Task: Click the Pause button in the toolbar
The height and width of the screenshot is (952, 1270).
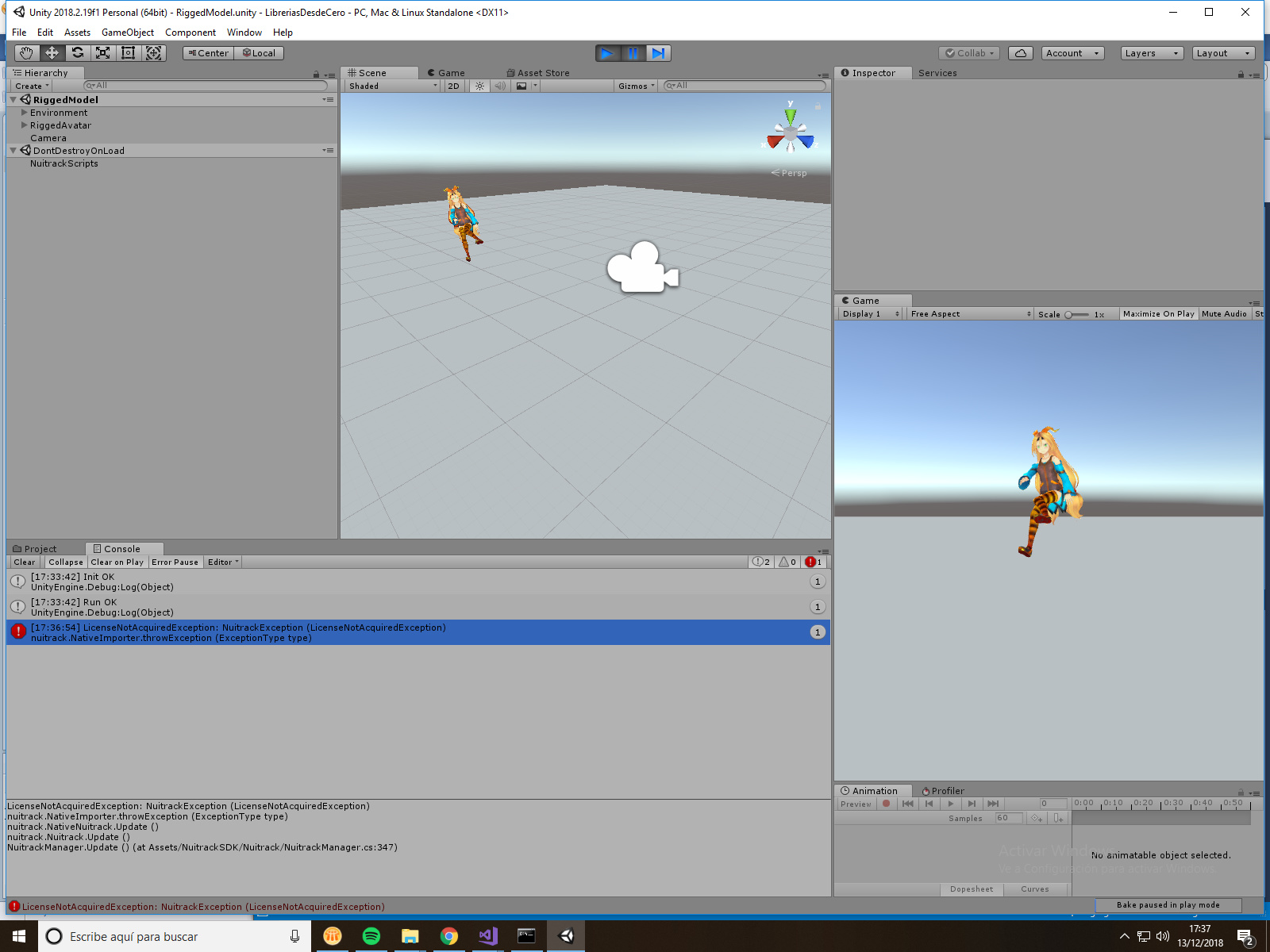Action: 633,53
